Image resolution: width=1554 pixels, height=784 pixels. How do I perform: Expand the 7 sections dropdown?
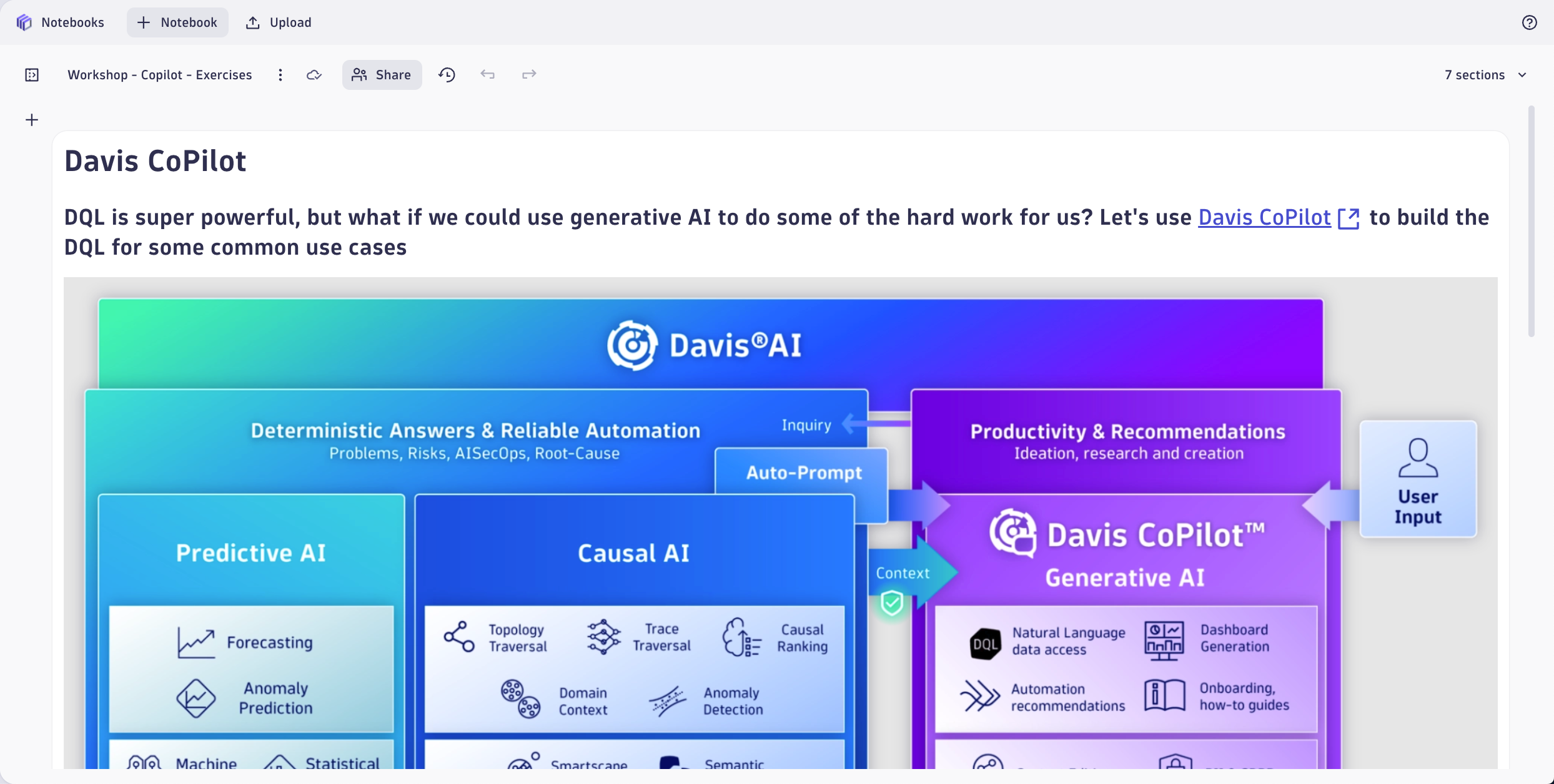pos(1486,75)
